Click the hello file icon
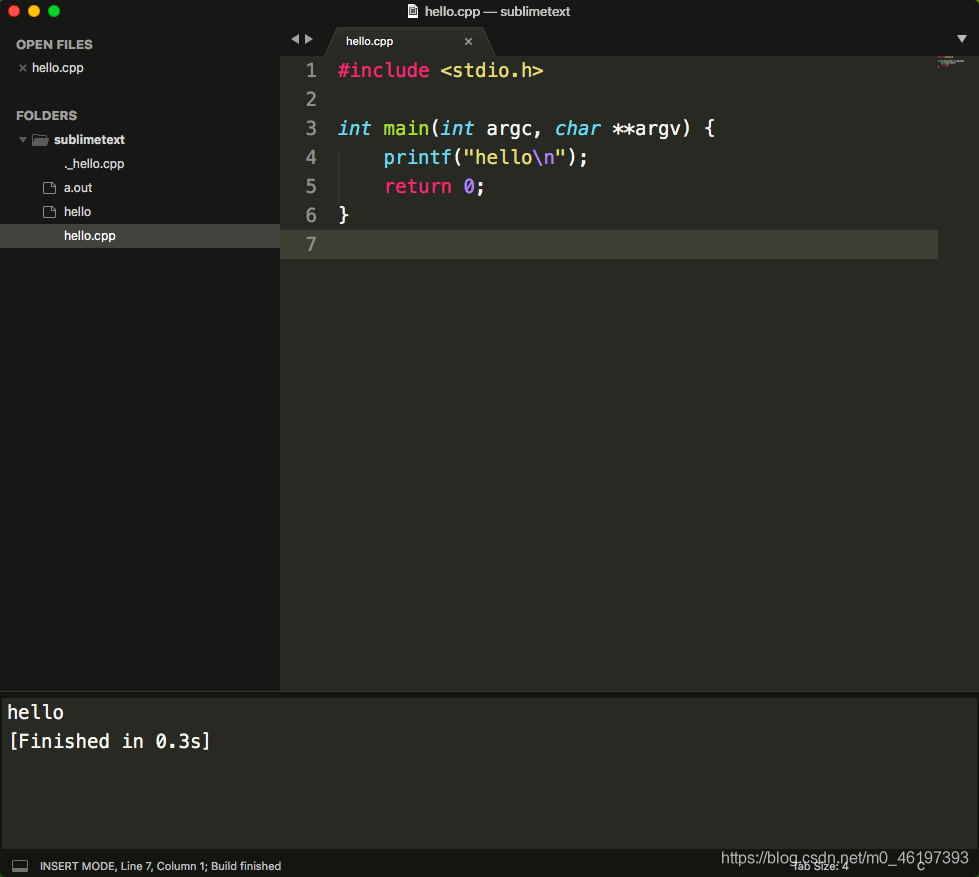This screenshot has width=979, height=877. [x=49, y=212]
